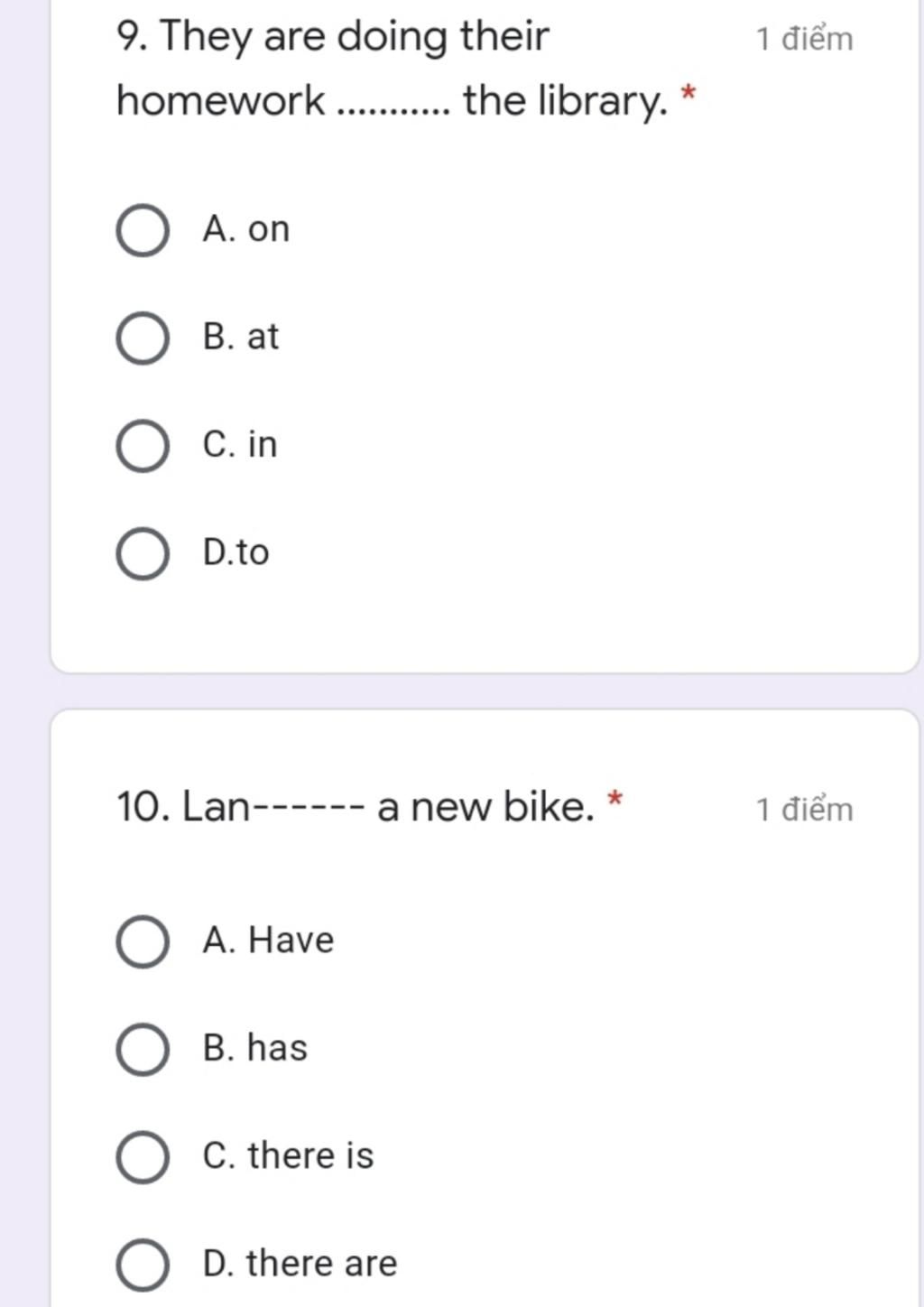Click the 'A. Have' answer label text

269,940
